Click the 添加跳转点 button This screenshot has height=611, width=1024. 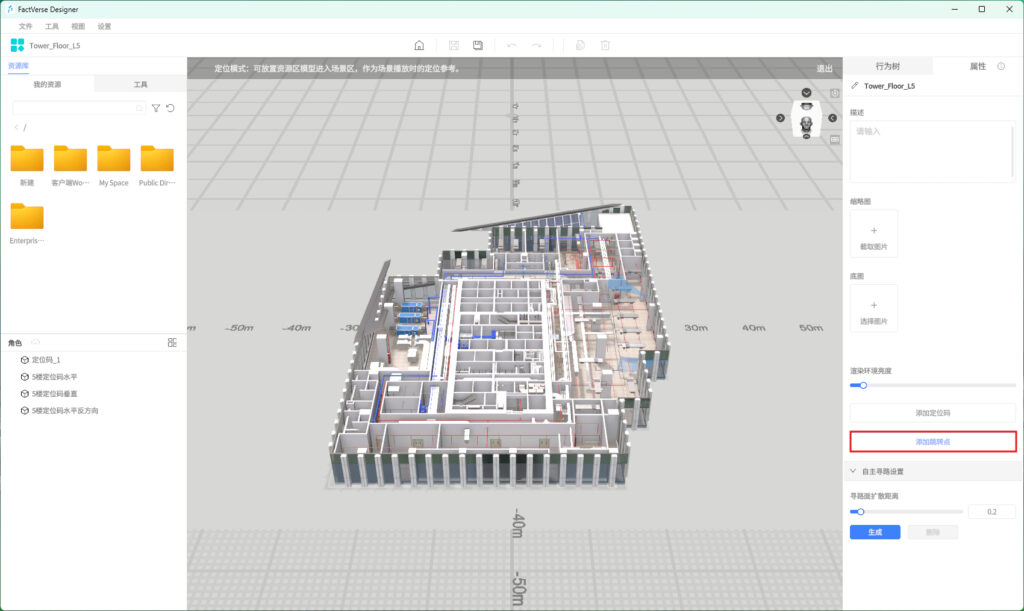coord(933,442)
